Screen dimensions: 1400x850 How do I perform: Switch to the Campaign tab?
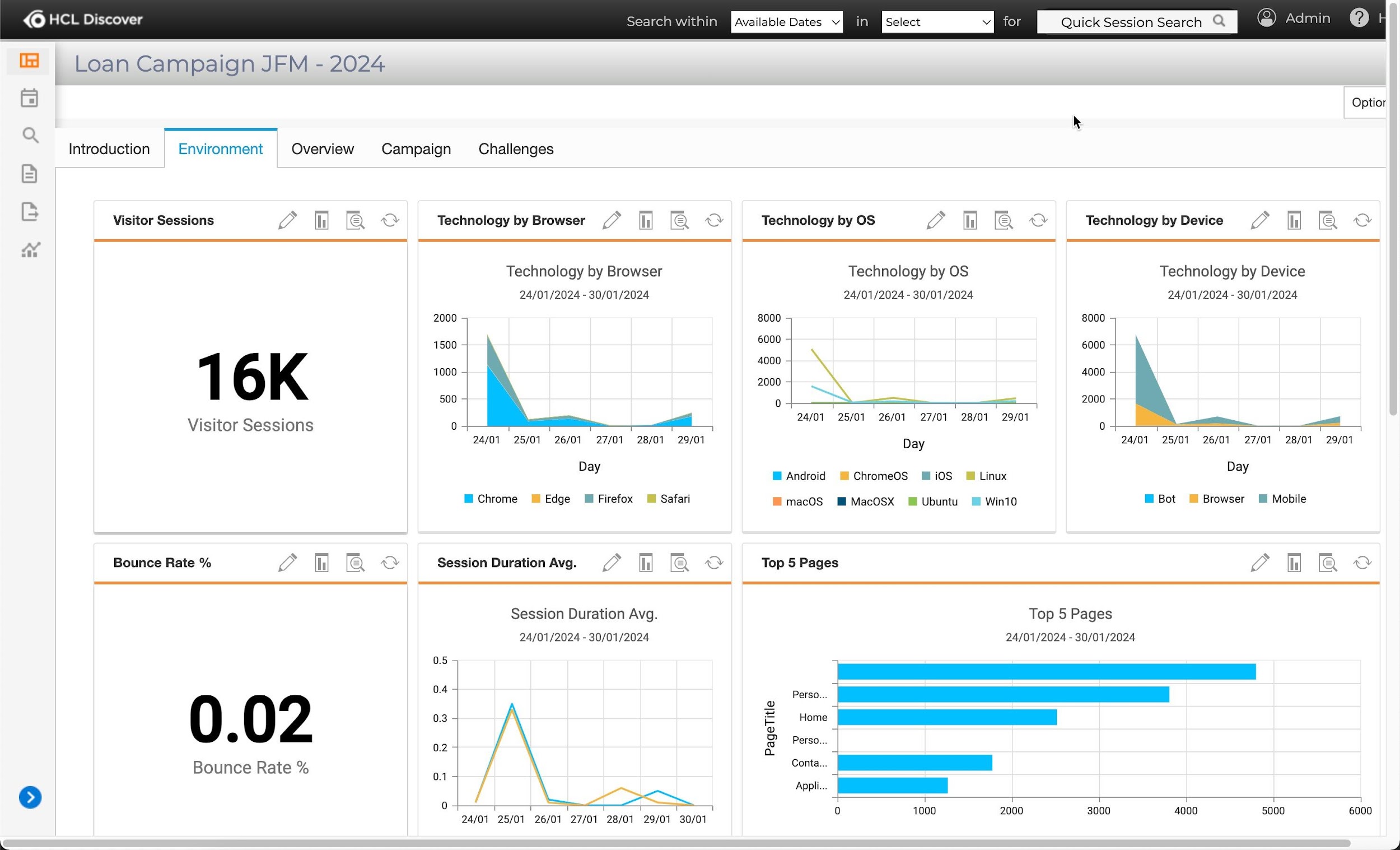tap(416, 149)
